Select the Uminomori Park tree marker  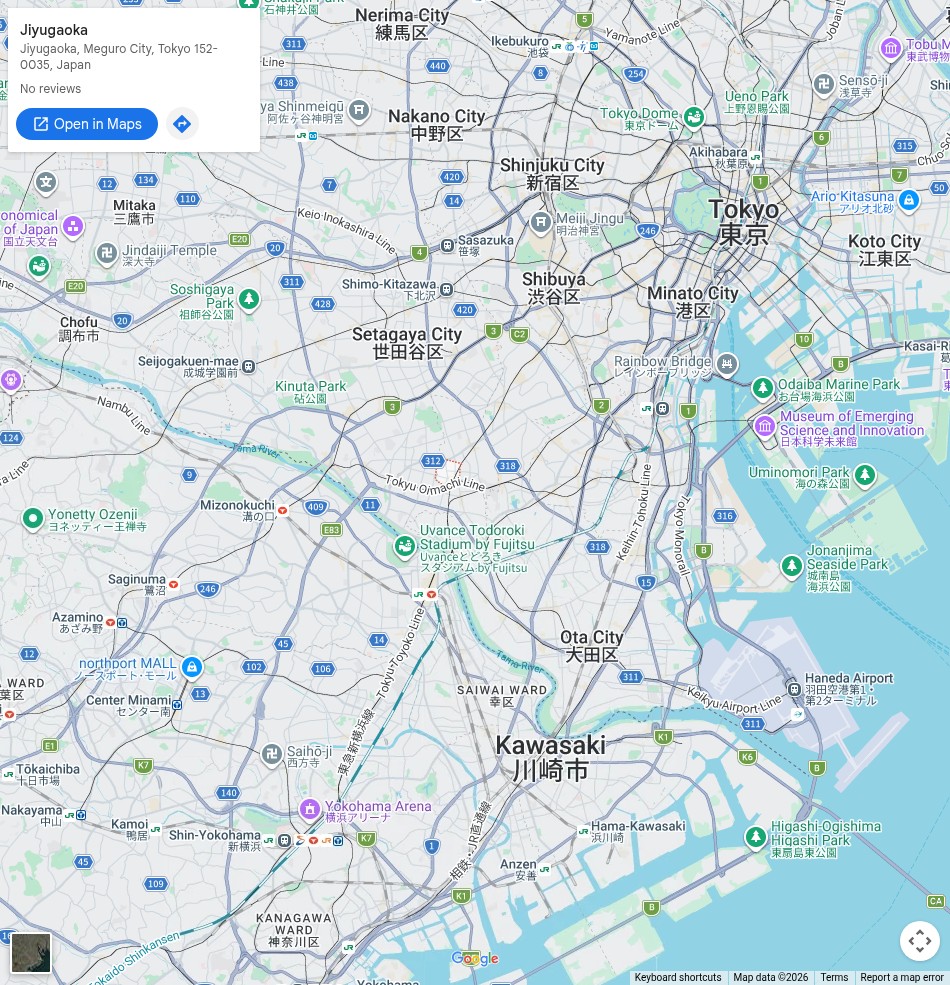coord(865,476)
